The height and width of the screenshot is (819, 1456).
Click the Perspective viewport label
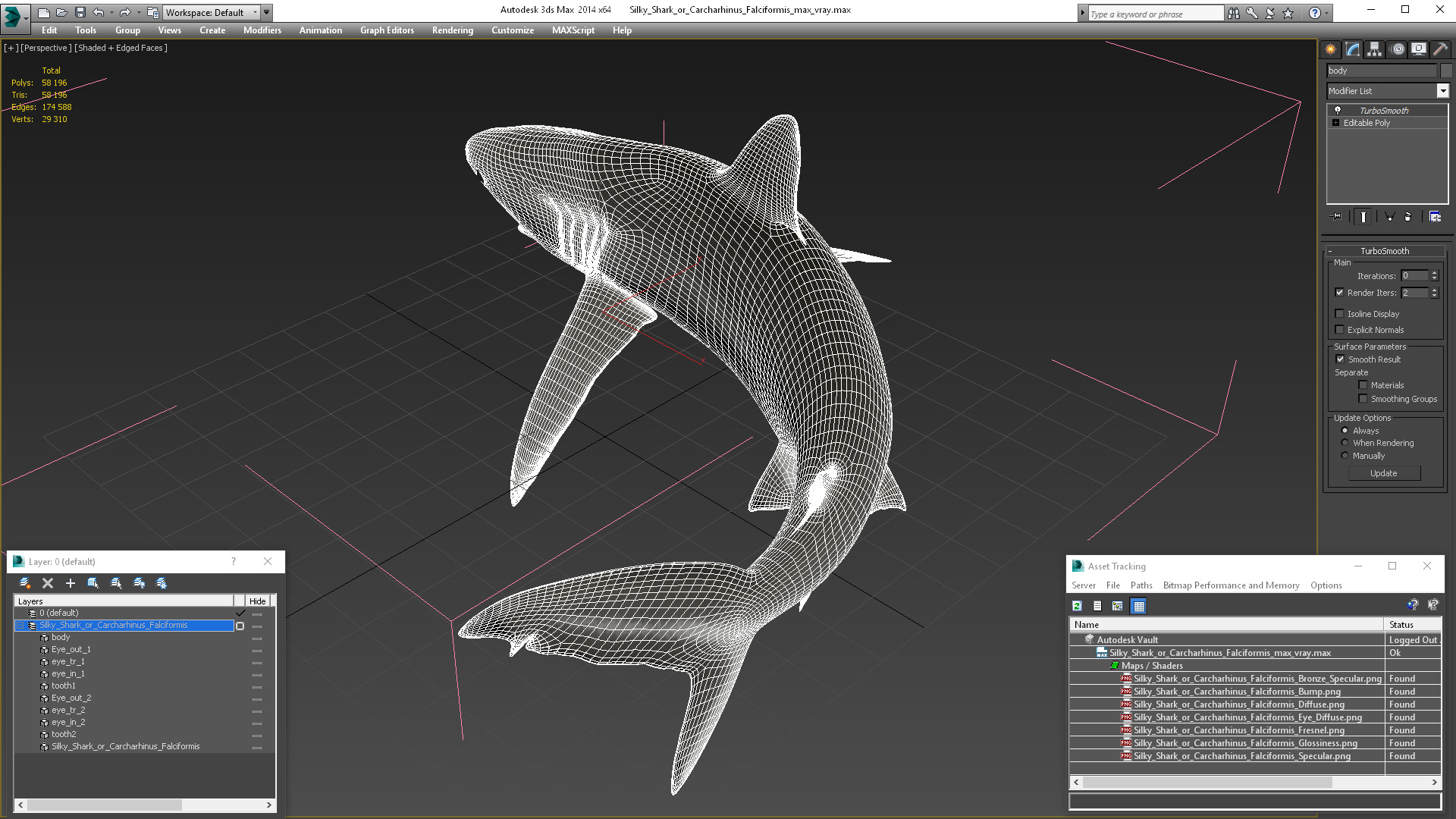click(46, 48)
